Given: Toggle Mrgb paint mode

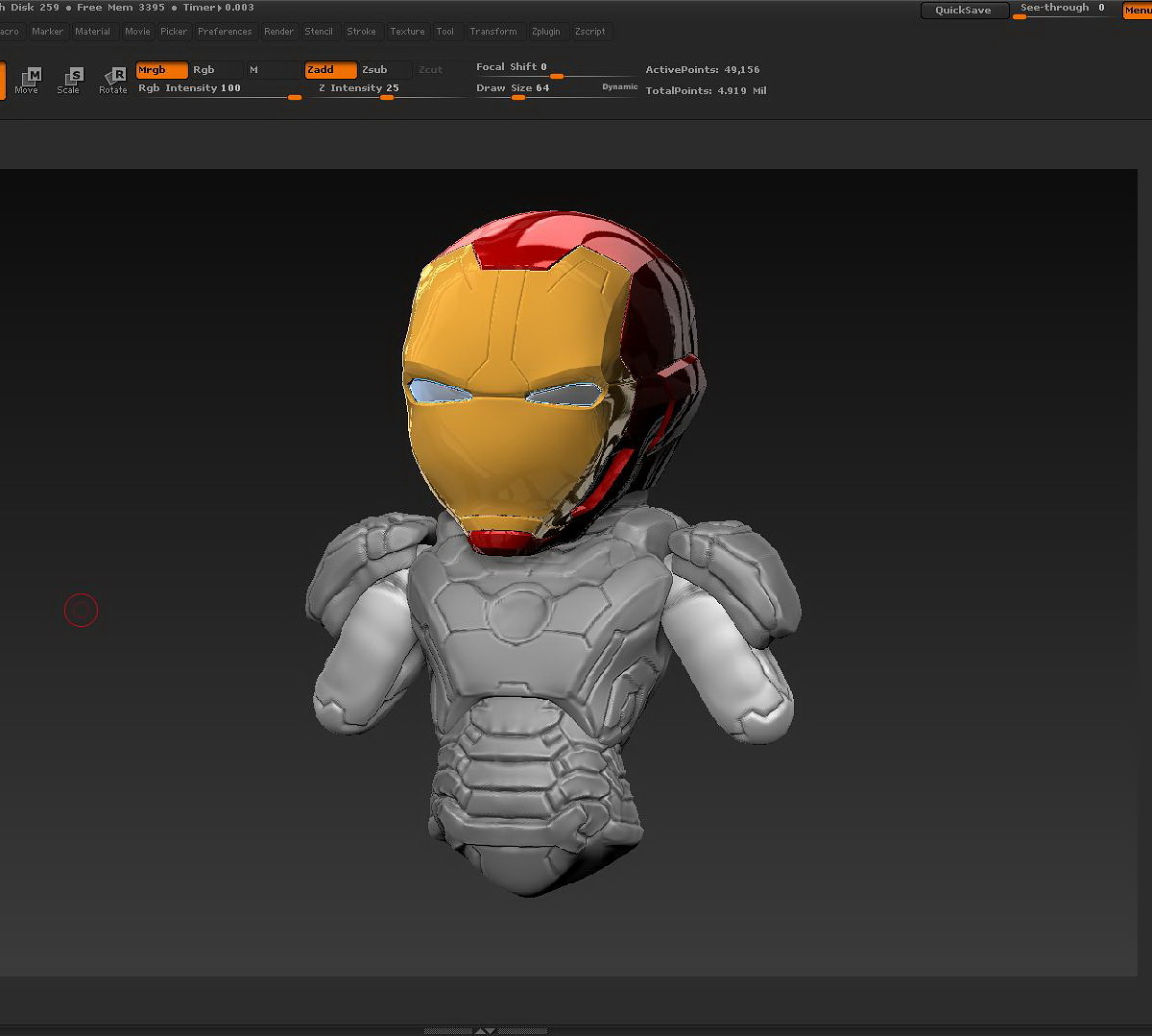Looking at the screenshot, I should point(161,70).
